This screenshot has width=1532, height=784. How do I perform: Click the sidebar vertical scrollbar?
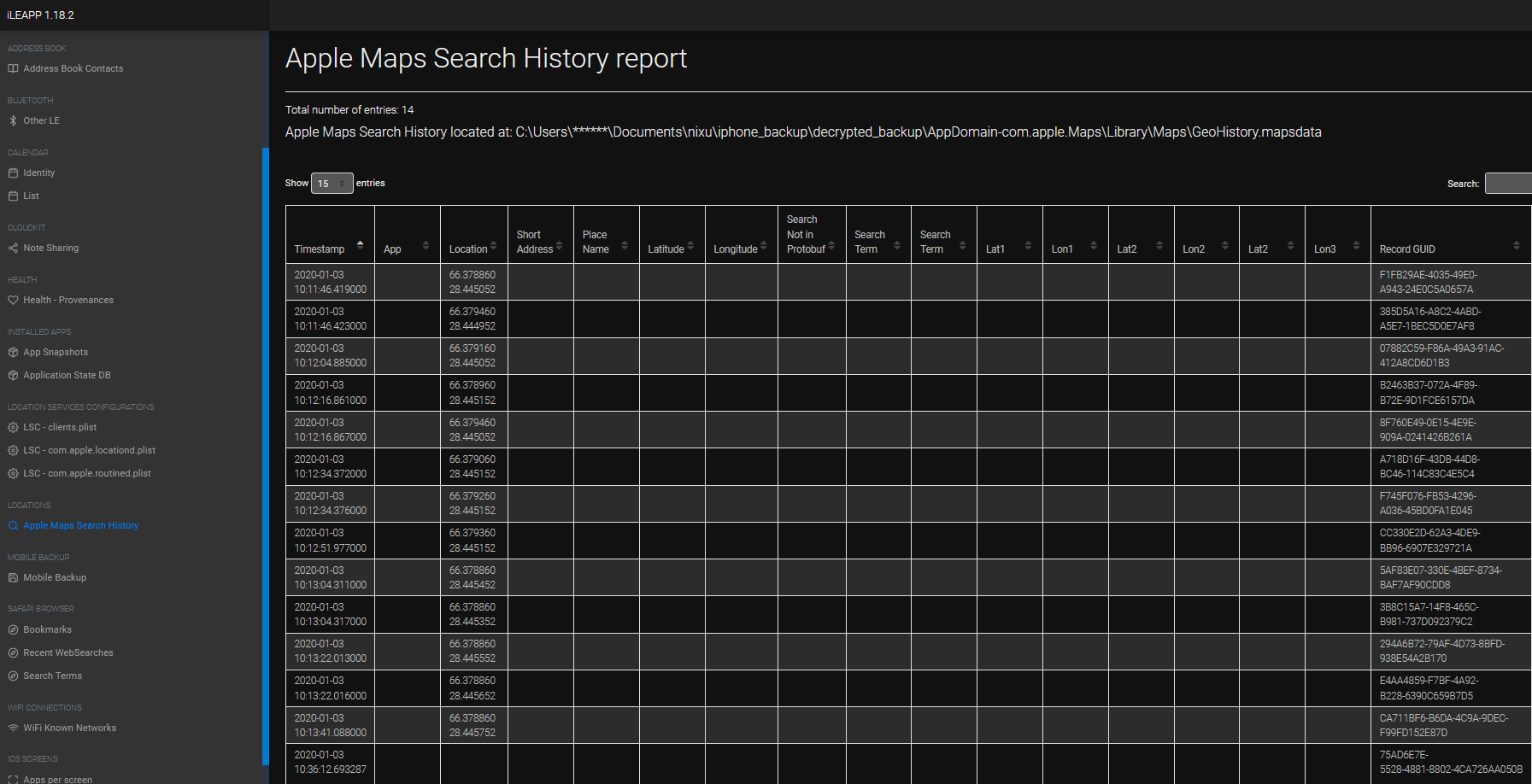pos(266,456)
